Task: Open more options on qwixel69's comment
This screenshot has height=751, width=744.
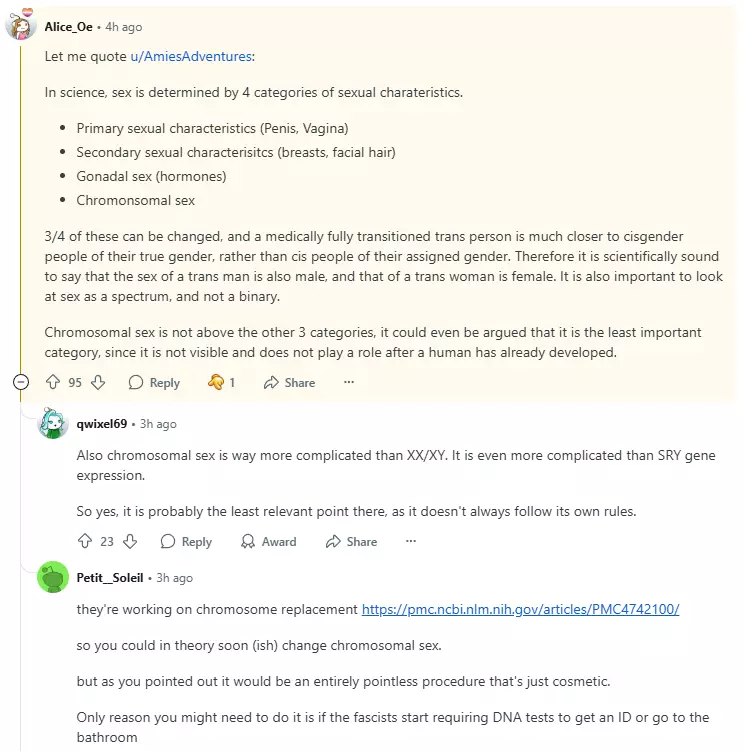Action: (410, 541)
